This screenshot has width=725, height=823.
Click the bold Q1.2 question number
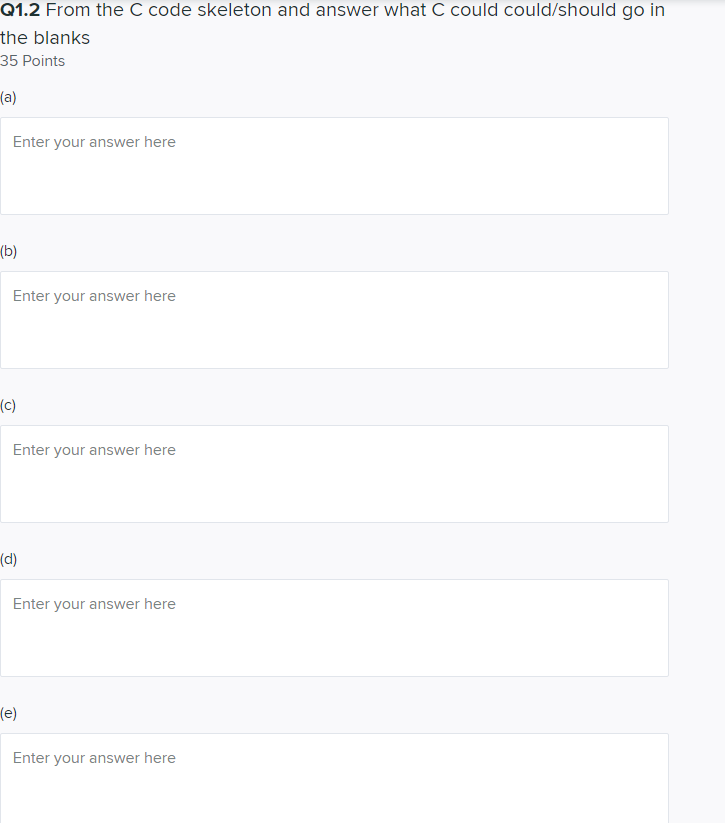click(20, 10)
